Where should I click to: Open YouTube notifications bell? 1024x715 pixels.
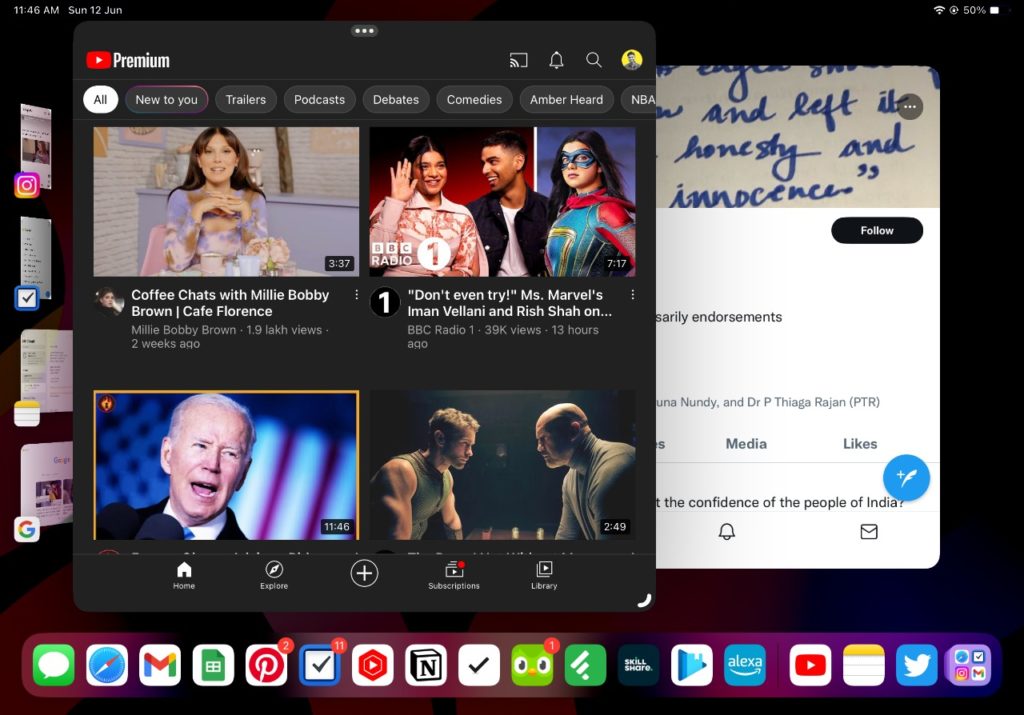pyautogui.click(x=556, y=60)
